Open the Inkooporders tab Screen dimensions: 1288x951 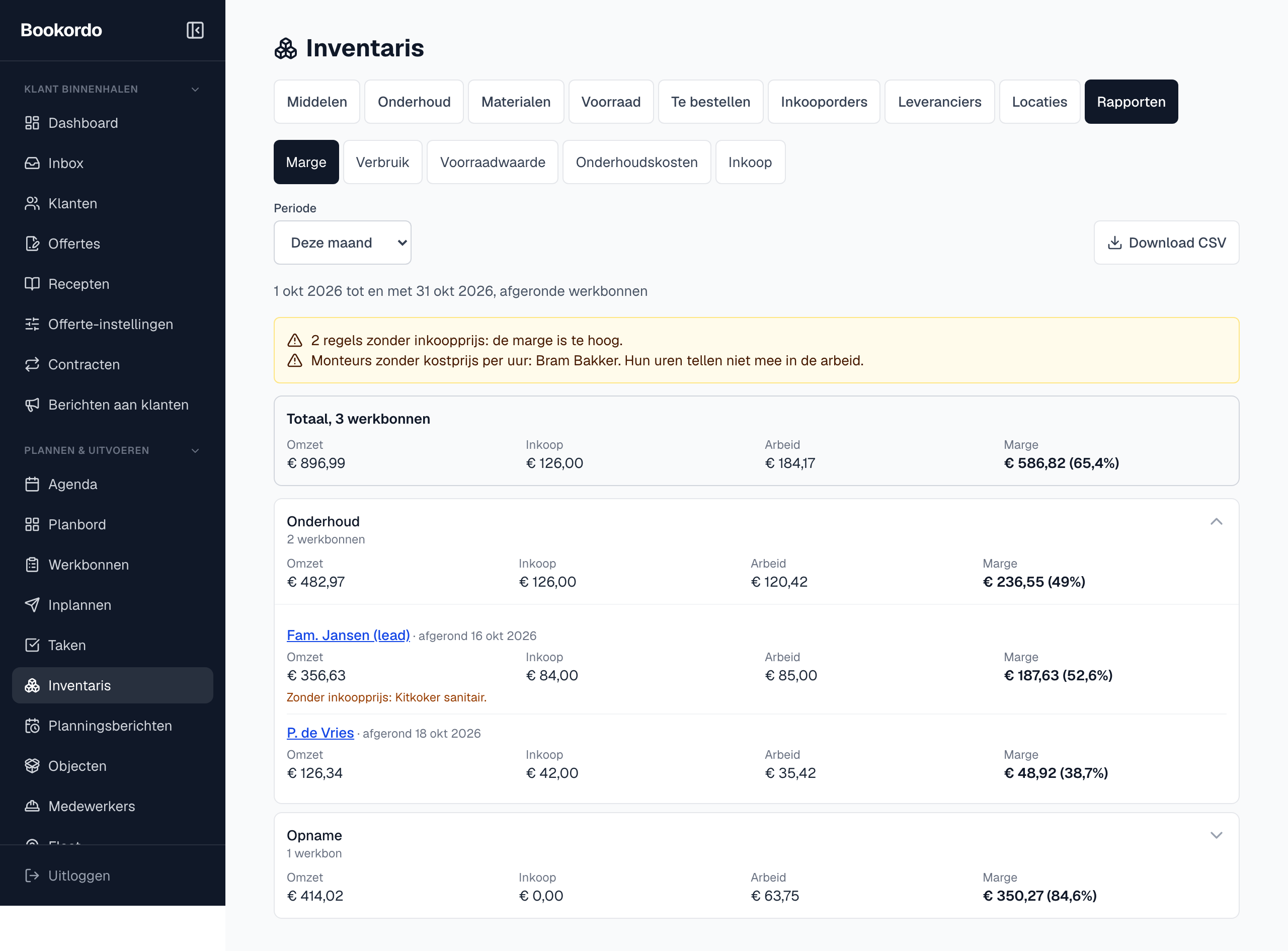click(x=824, y=102)
